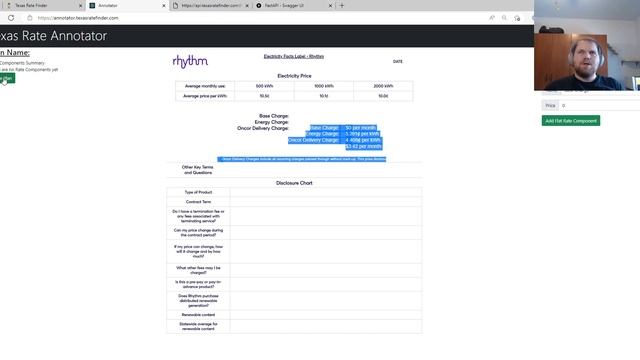Viewport: 640px width, 360px height.
Task: Click the 500 kWh table cell
Action: pos(264,86)
